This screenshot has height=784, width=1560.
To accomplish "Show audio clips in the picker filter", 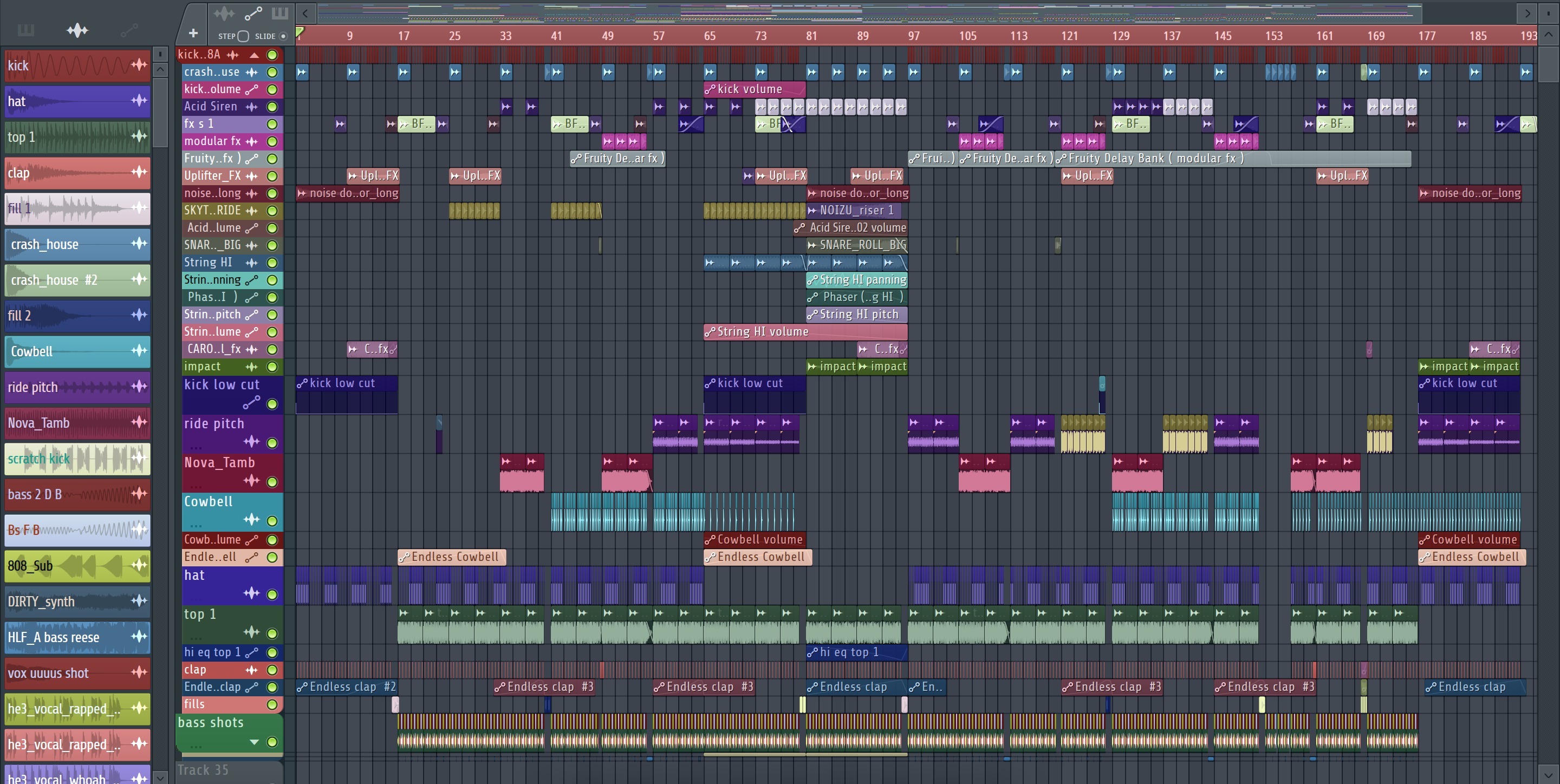I will [77, 30].
